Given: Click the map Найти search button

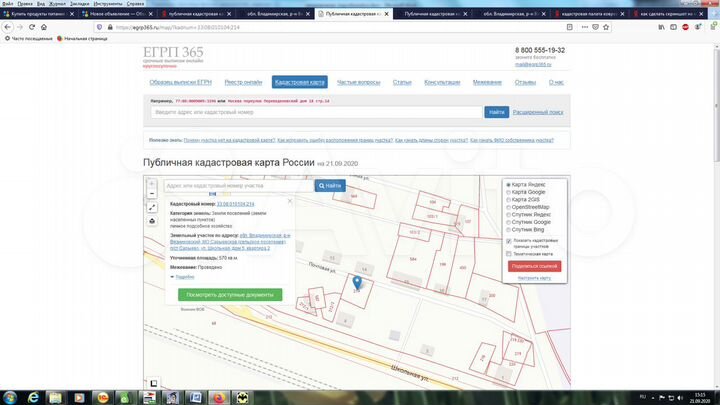Looking at the screenshot, I should point(330,186).
